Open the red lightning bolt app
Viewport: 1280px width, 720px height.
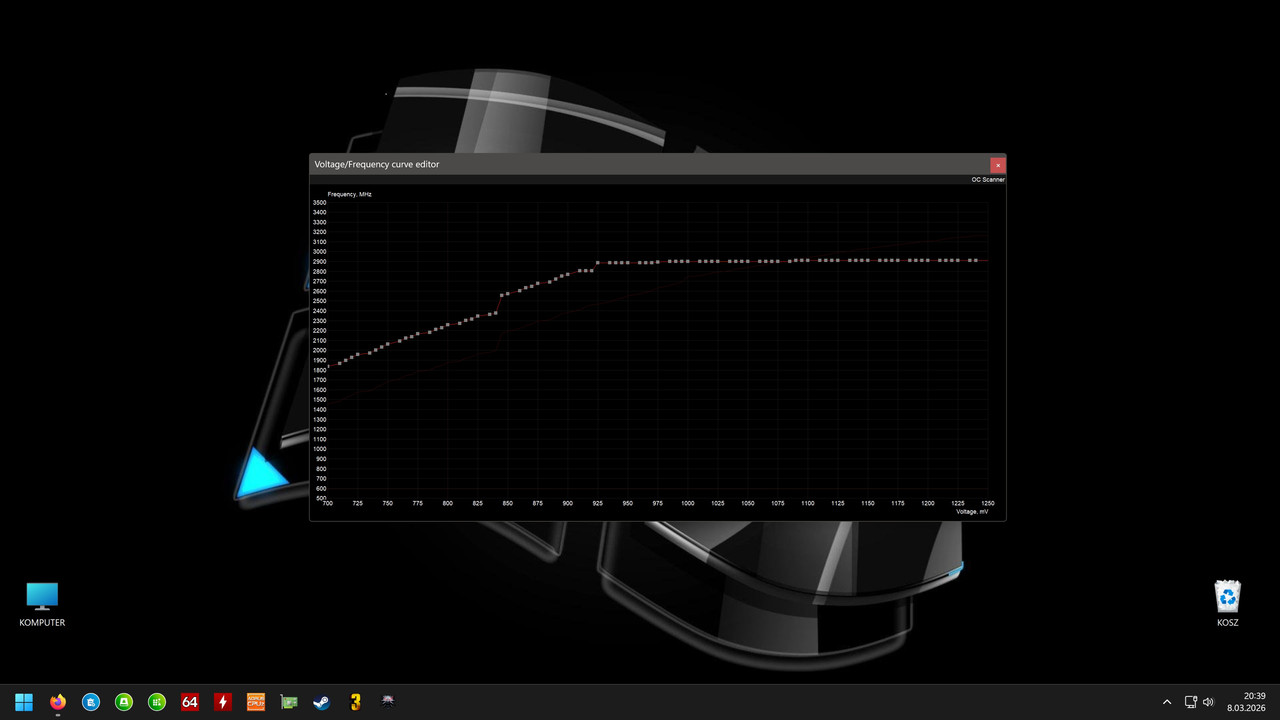click(222, 702)
